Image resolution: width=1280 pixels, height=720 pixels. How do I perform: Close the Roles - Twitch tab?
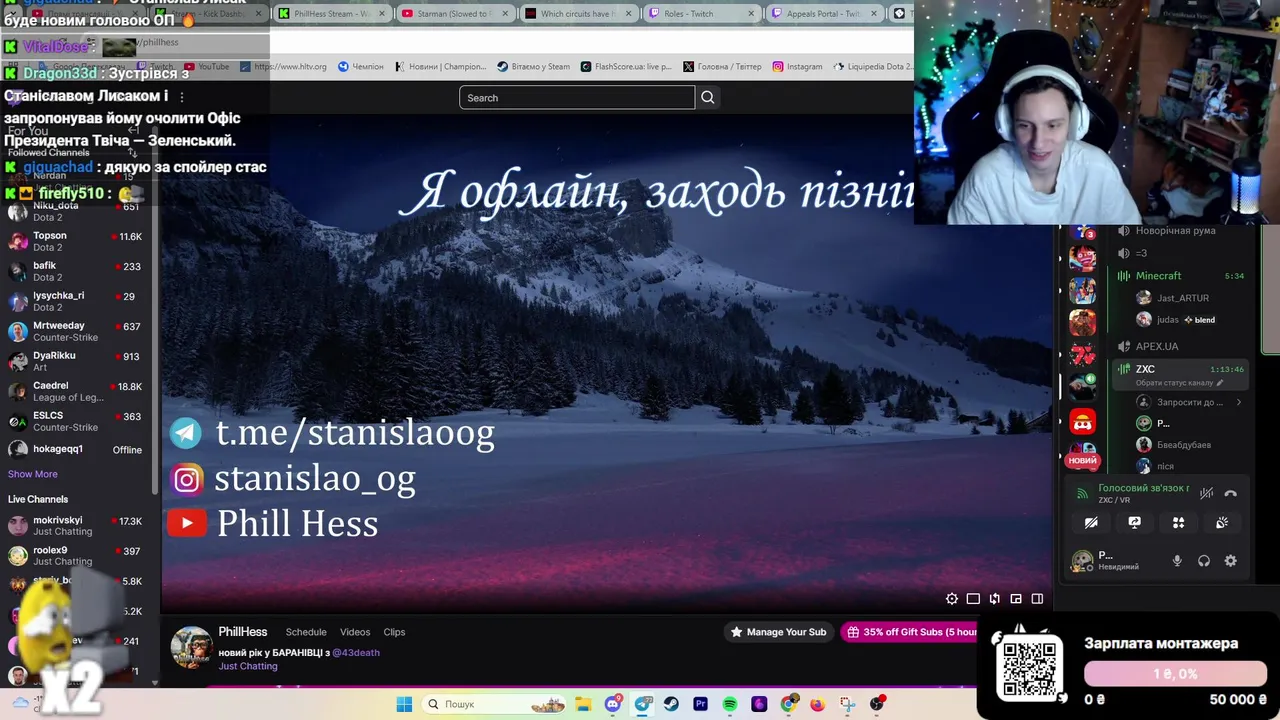pyautogui.click(x=751, y=13)
